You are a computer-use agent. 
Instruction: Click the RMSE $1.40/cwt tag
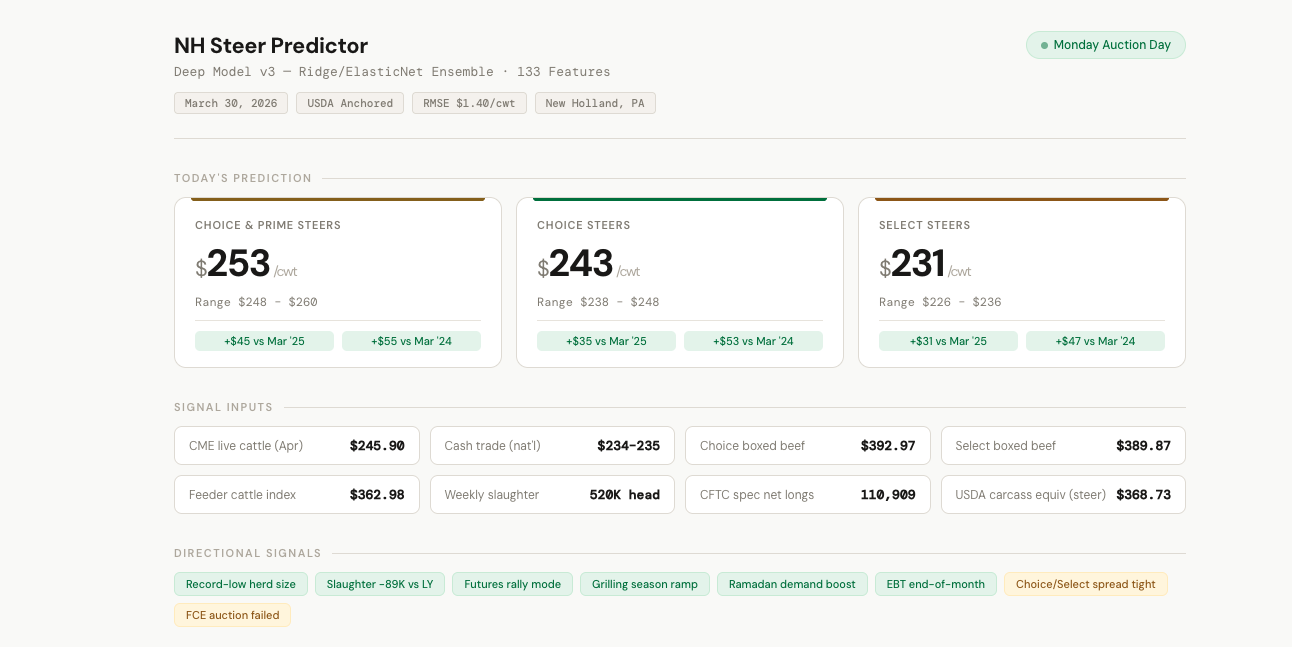[x=469, y=103]
